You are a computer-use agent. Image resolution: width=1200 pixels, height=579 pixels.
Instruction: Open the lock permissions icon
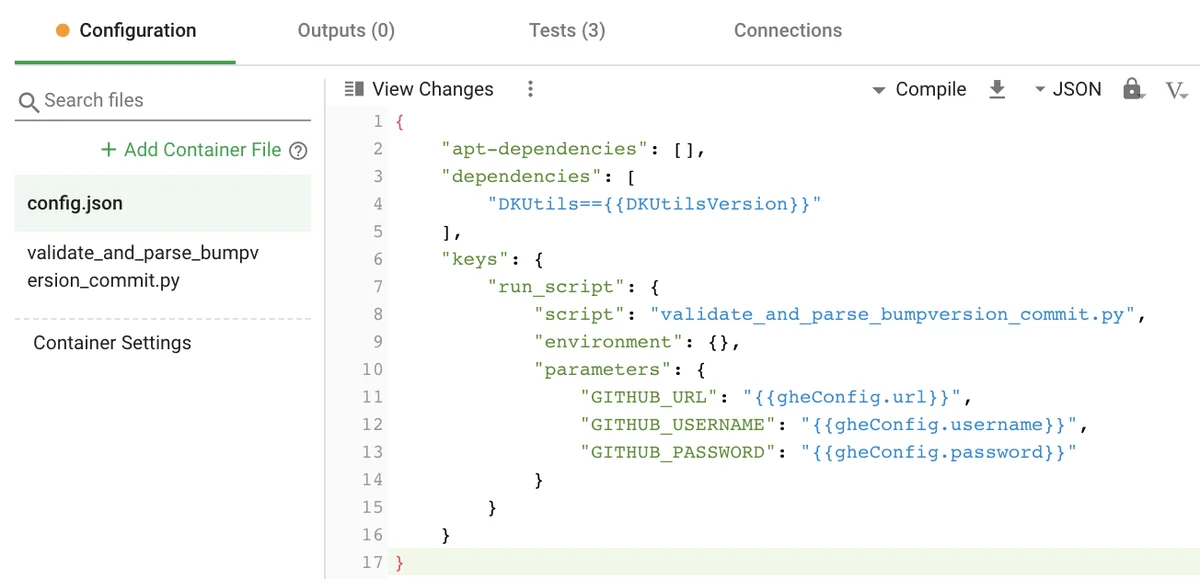point(1133,89)
